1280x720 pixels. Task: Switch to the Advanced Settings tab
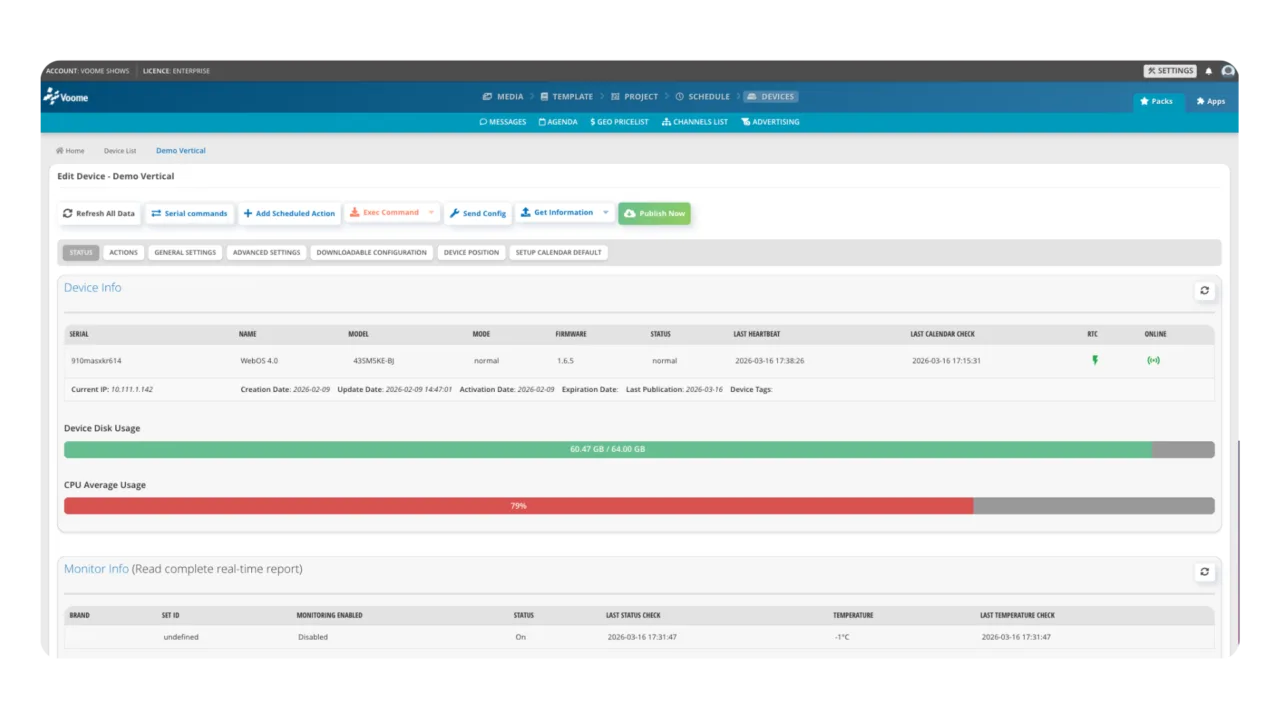pos(266,252)
